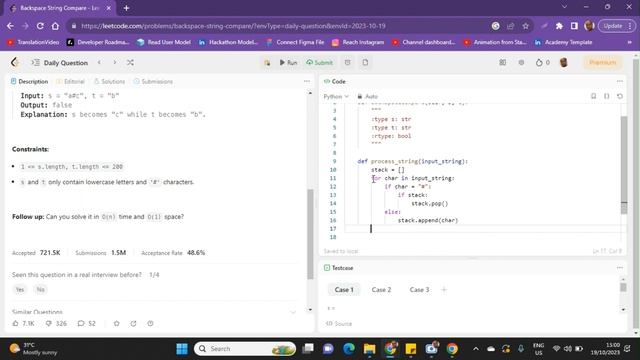Click the description panel scrollbar
Image resolution: width=640 pixels, height=360 pixels.
pyautogui.click(x=310, y=234)
